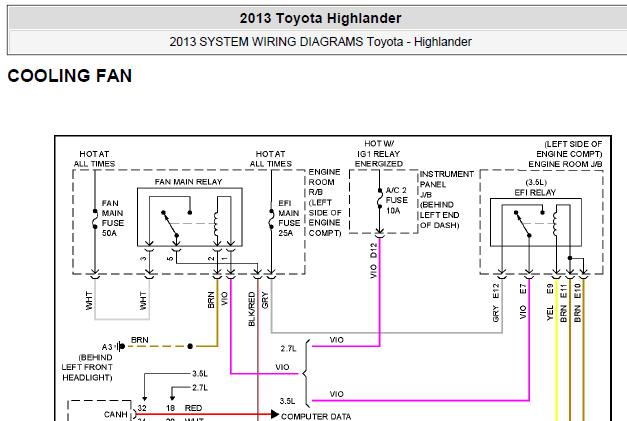
Task: Click the FAN MAIN FUSE 50A fuse symbol
Action: tap(95, 219)
